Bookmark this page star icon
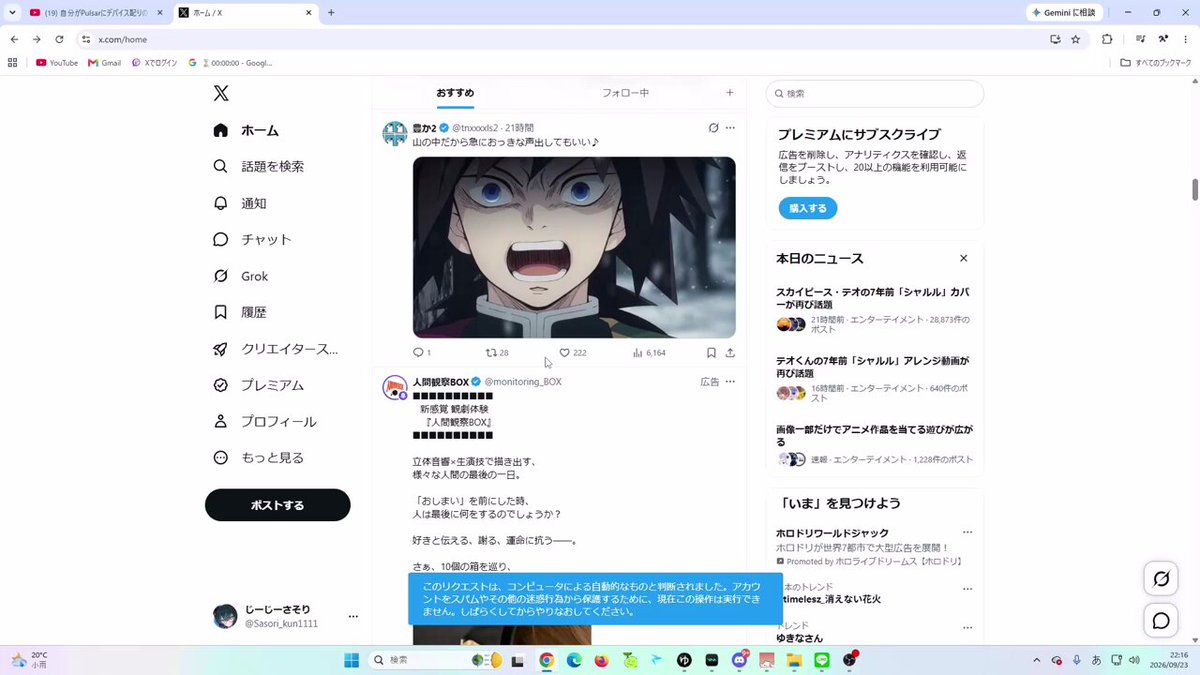1200x675 pixels. coord(1076,39)
